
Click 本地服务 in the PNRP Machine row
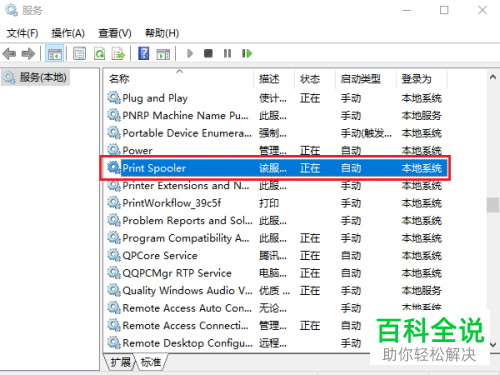coord(421,115)
